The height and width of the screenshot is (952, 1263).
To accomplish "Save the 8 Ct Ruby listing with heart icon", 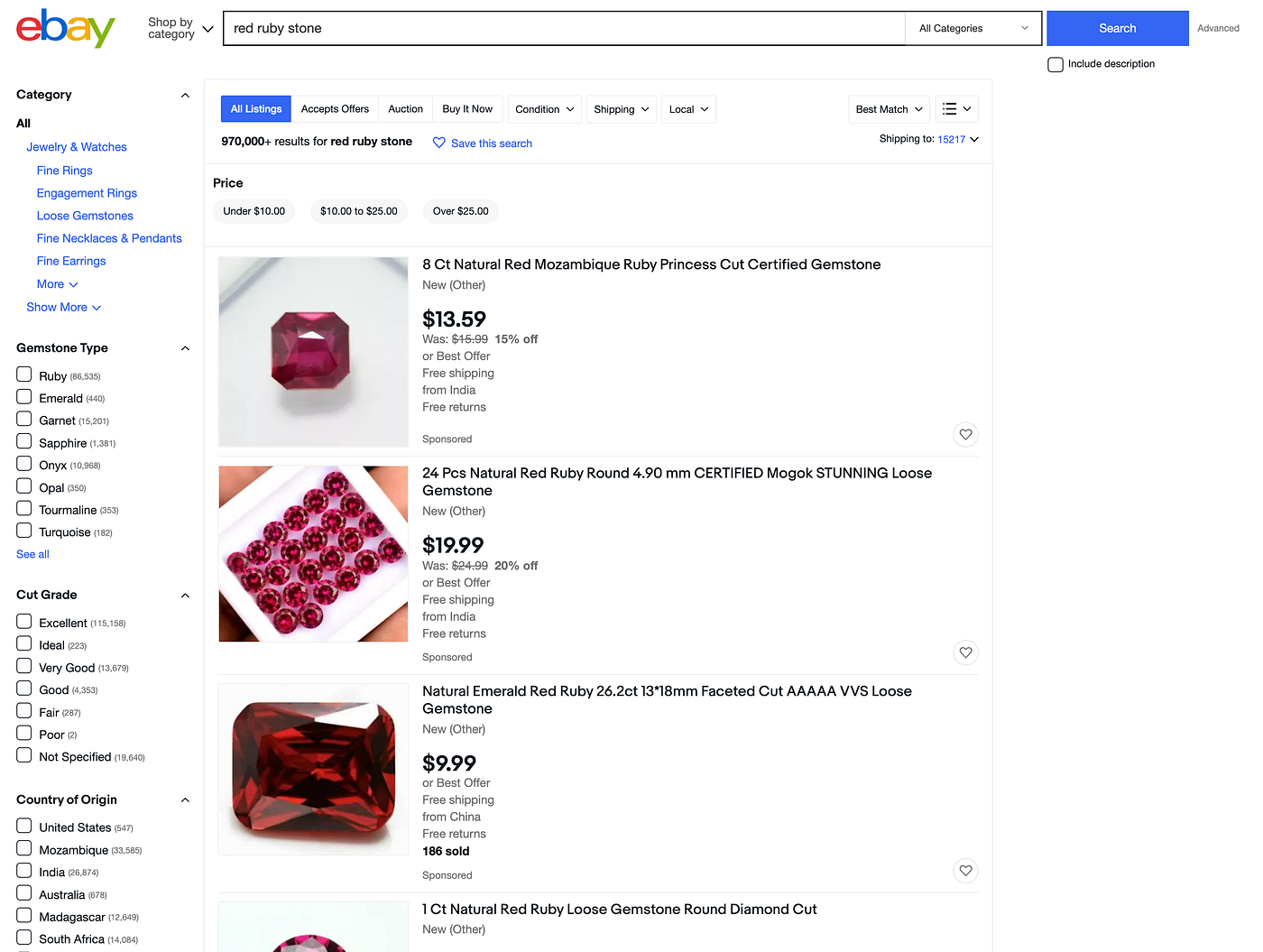I will pyautogui.click(x=965, y=434).
